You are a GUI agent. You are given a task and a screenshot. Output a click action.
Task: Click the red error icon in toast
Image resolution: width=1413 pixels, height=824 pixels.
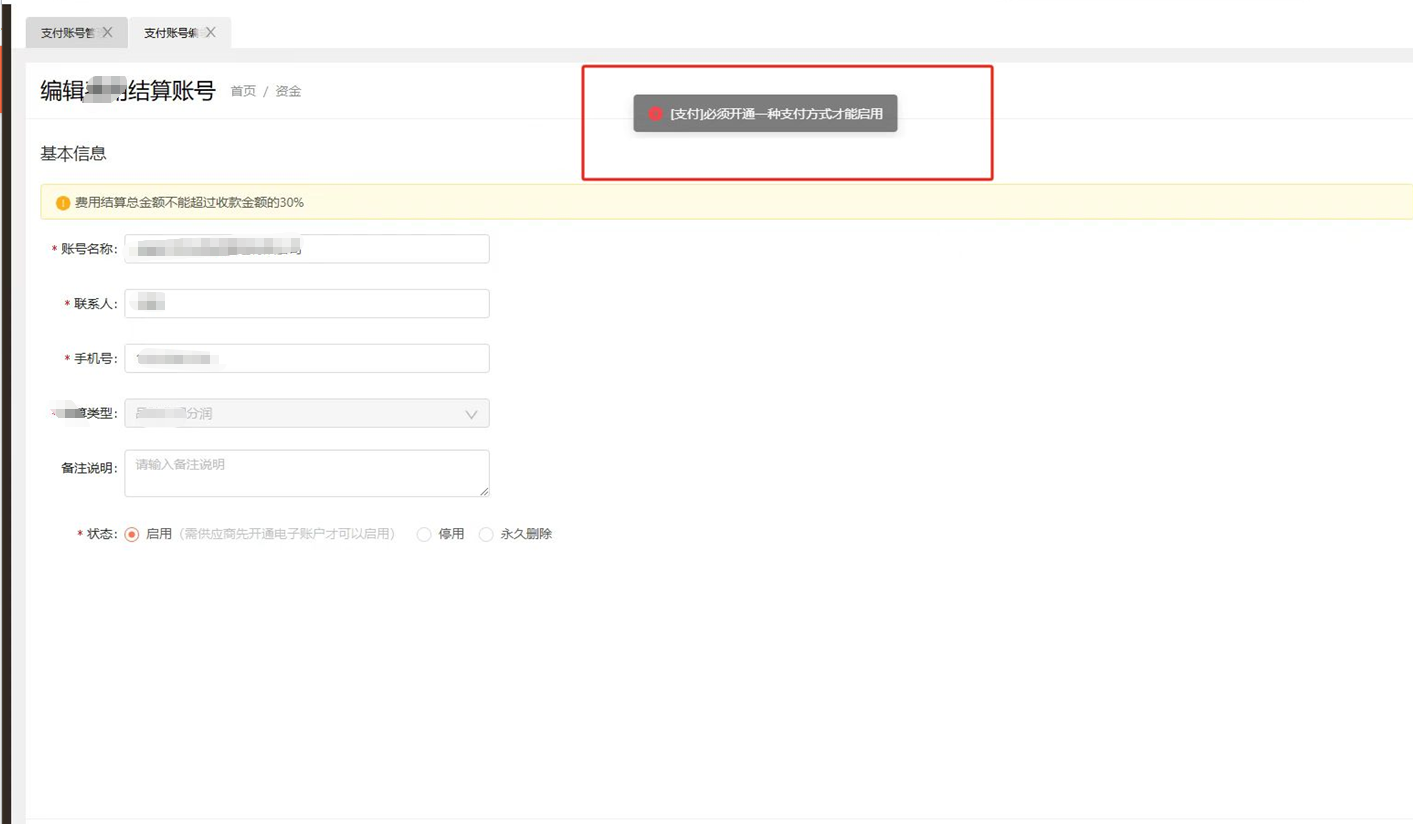[x=655, y=114]
